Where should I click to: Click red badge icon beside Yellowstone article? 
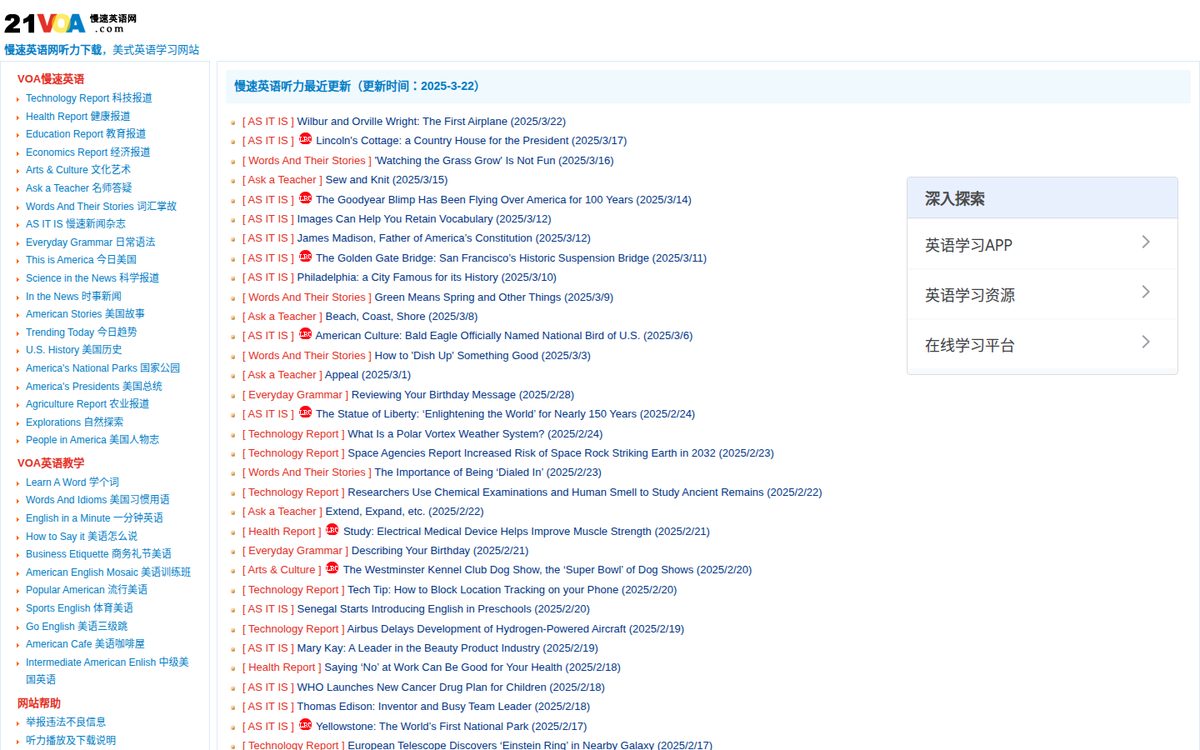pos(305,725)
